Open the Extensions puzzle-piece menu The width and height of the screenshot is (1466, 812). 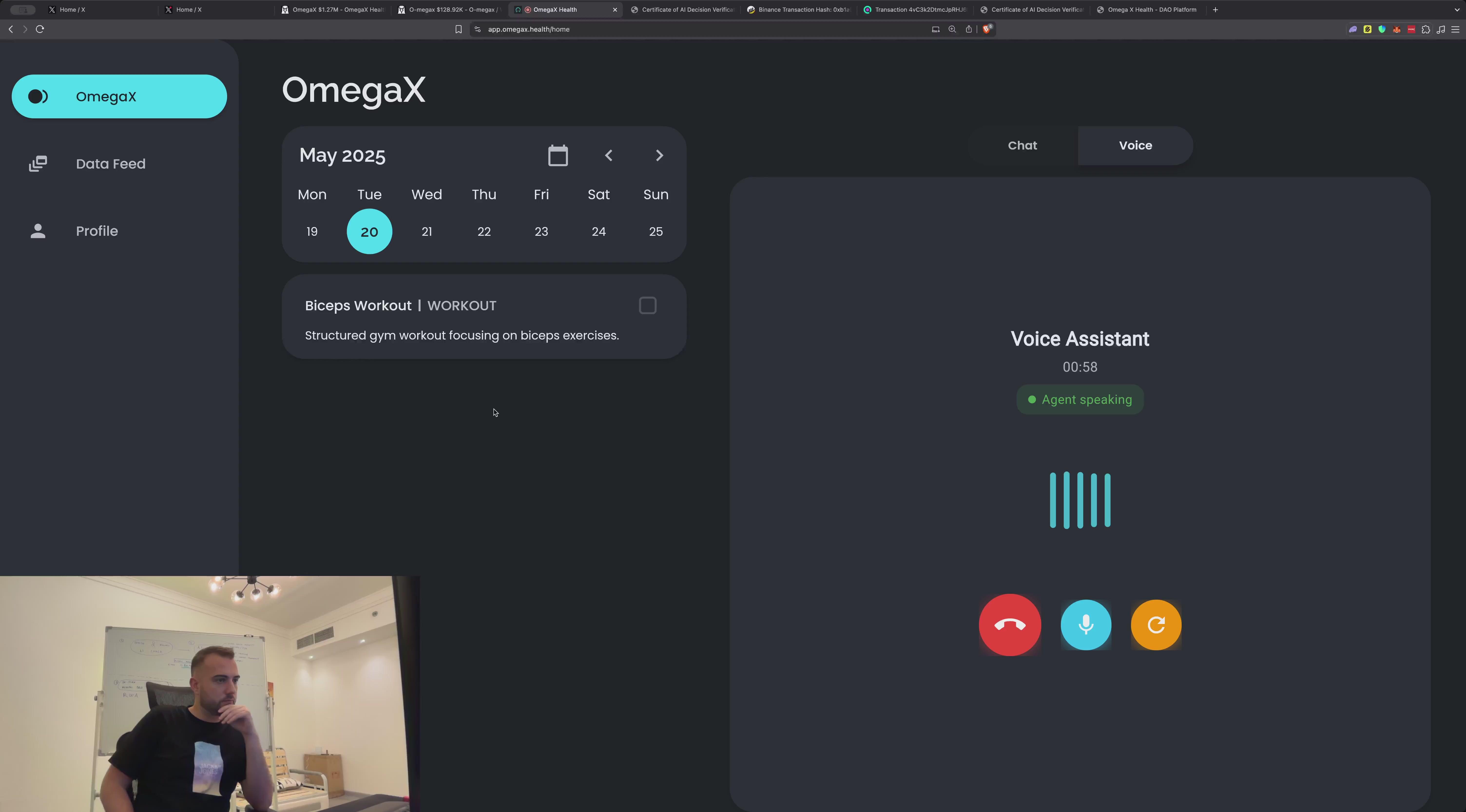click(1426, 29)
